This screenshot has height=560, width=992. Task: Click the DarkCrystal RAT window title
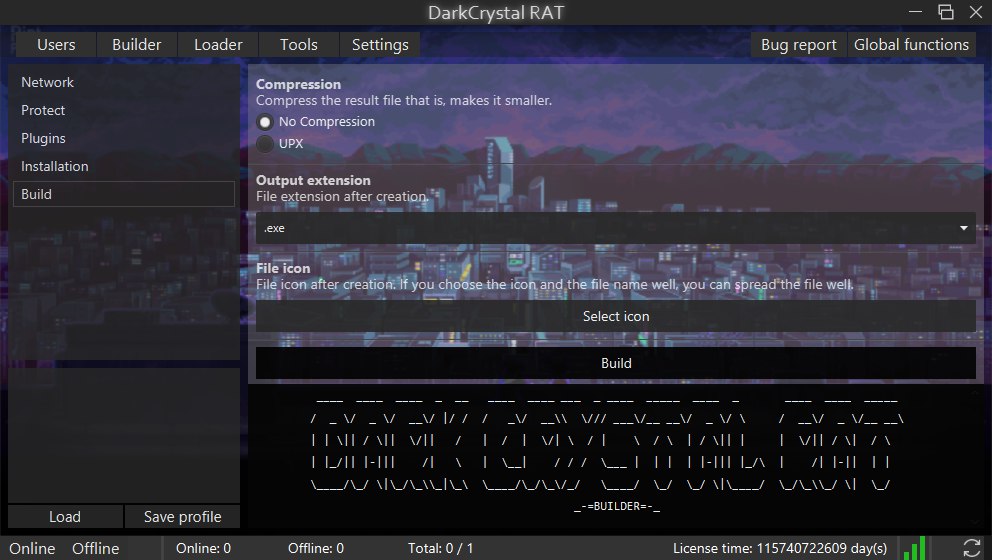495,13
